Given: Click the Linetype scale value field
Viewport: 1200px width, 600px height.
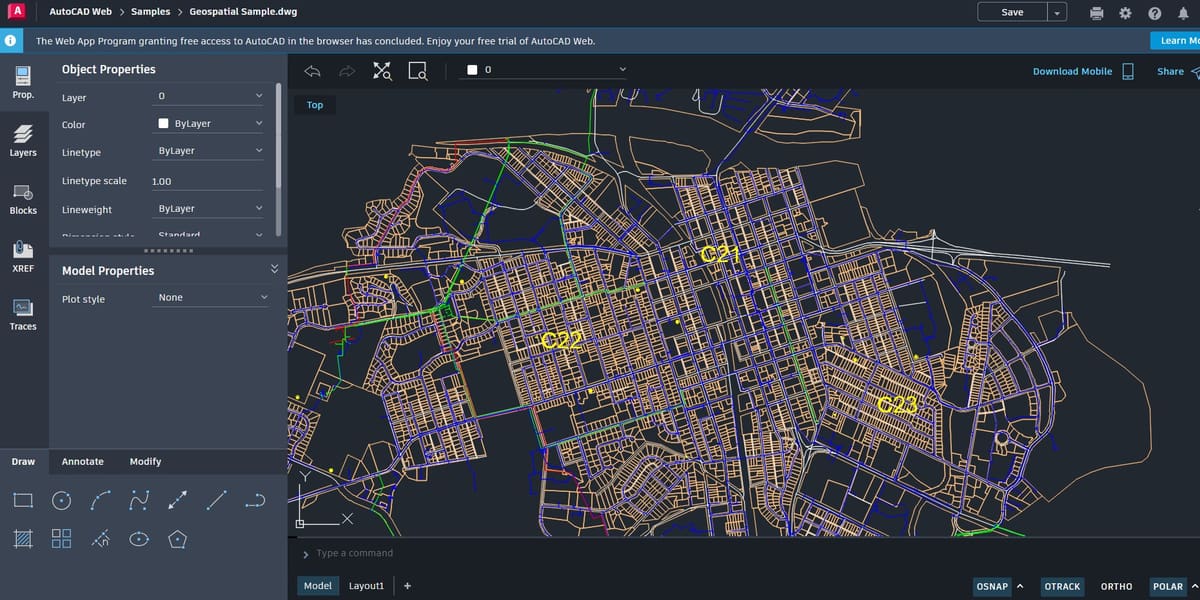Looking at the screenshot, I should 210,181.
